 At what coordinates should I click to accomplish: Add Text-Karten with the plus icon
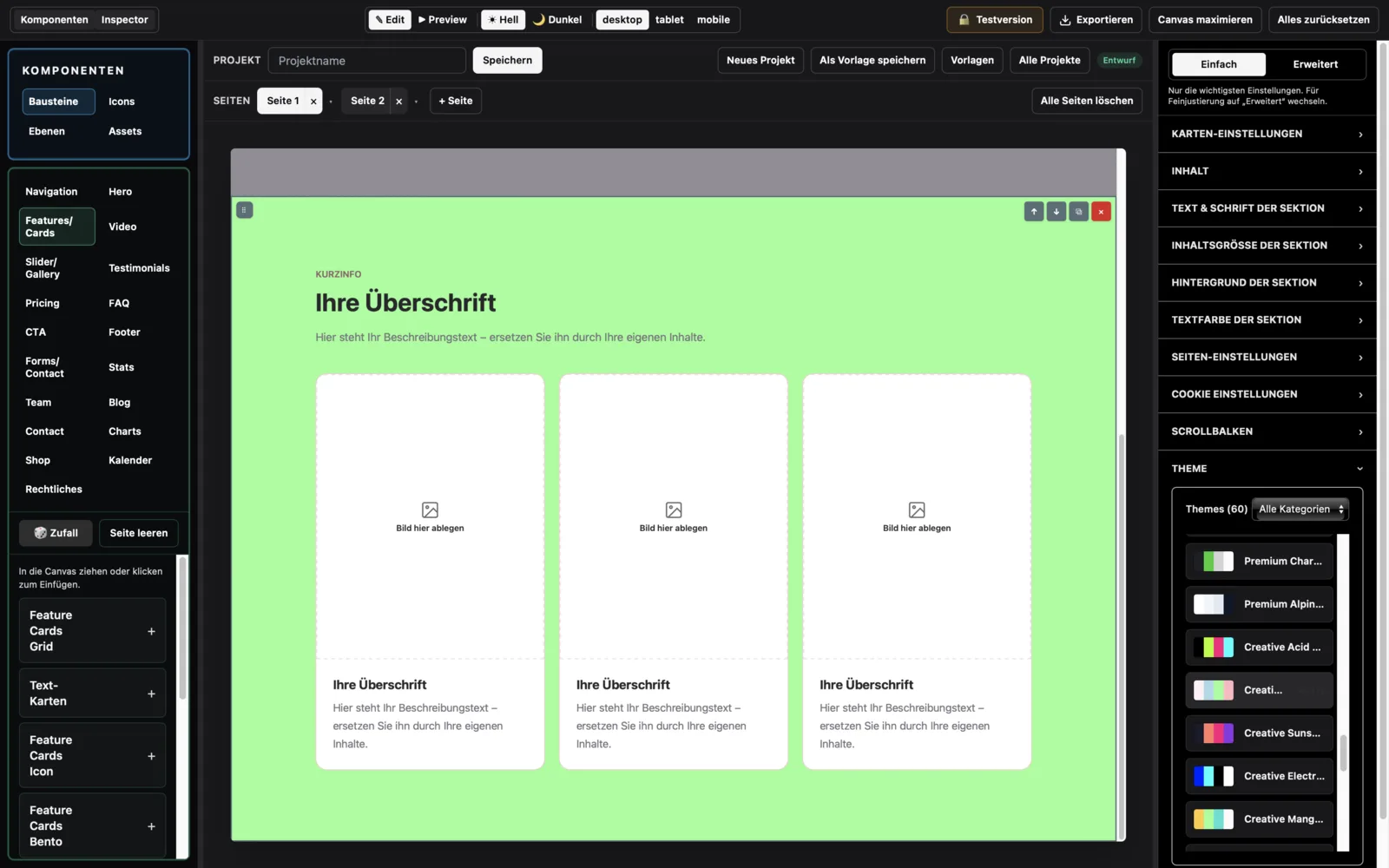pyautogui.click(x=151, y=694)
